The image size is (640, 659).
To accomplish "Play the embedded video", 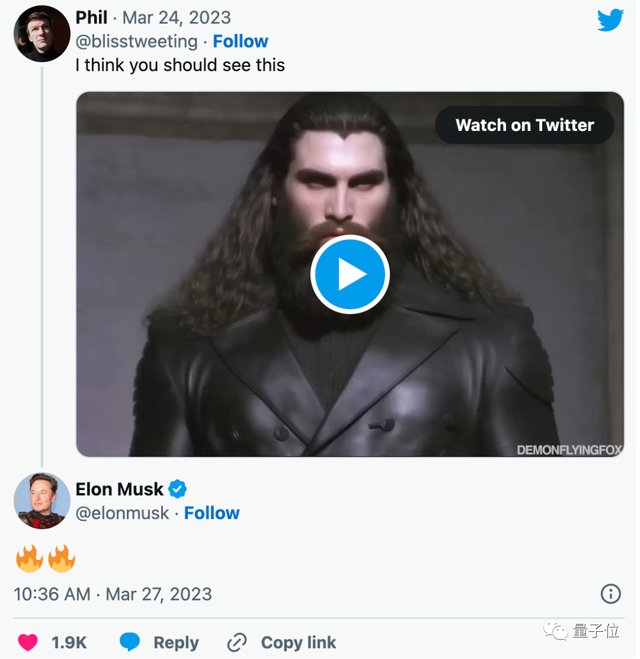I will [x=349, y=274].
